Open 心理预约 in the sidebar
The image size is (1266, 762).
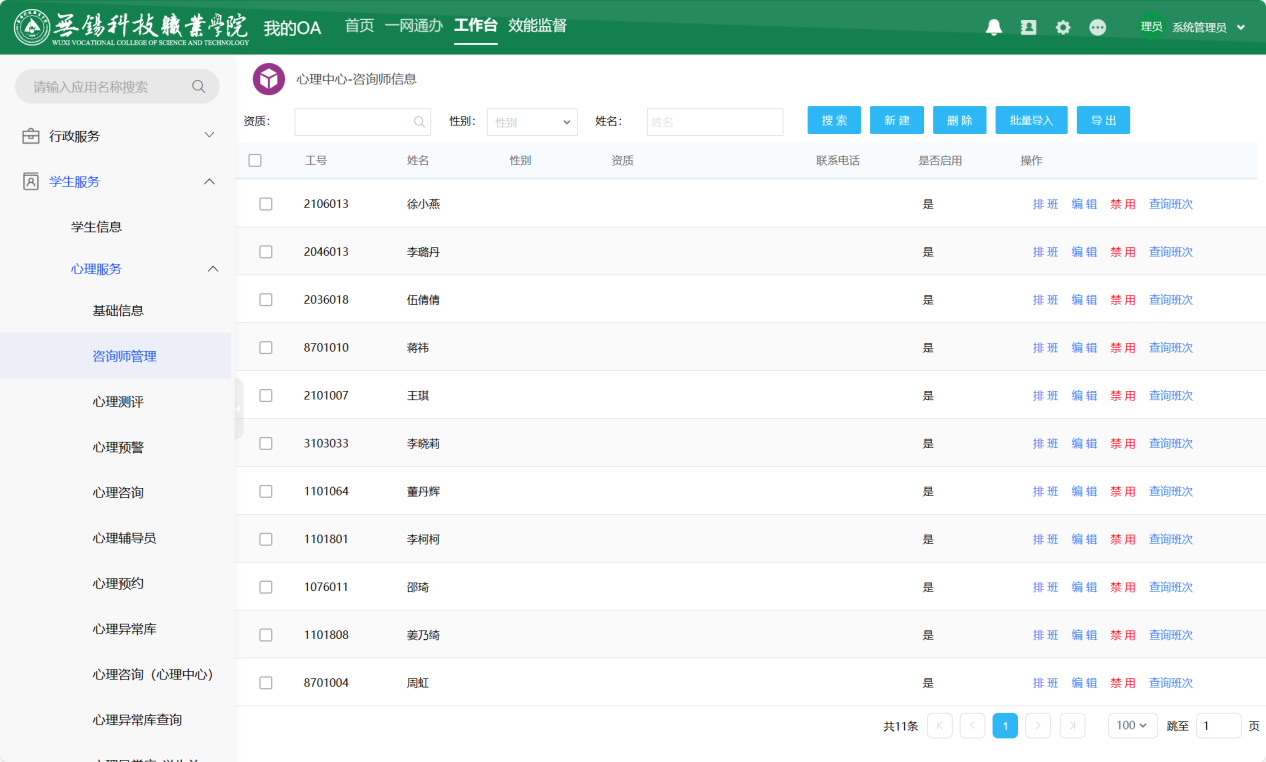click(x=118, y=584)
